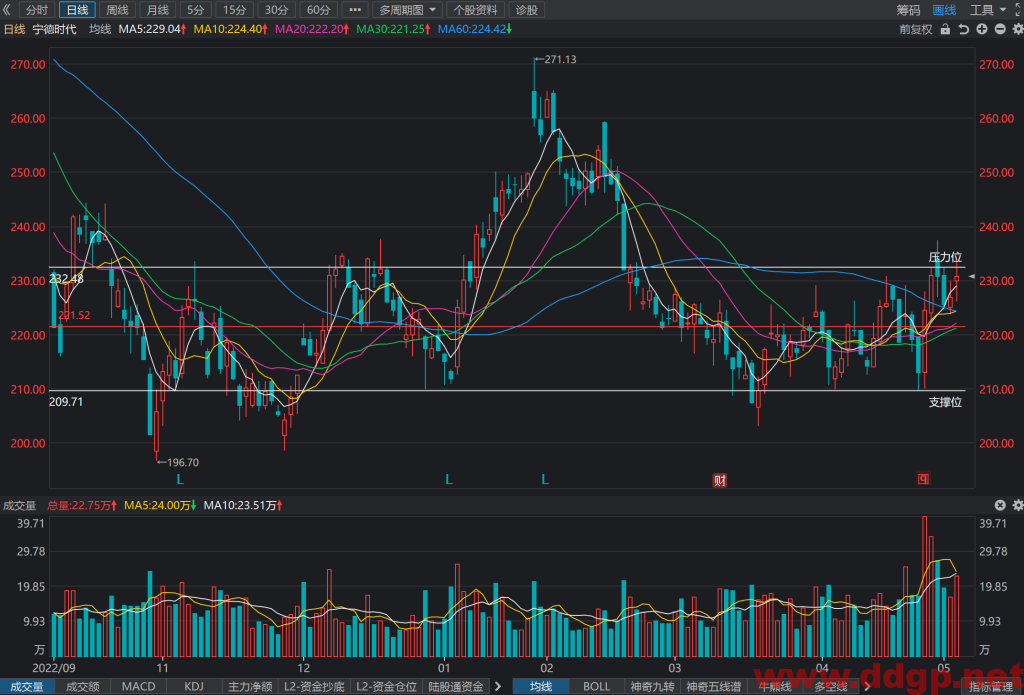The image size is (1024, 695).
Task: Click the L marker below January
Action: [x=449, y=480]
